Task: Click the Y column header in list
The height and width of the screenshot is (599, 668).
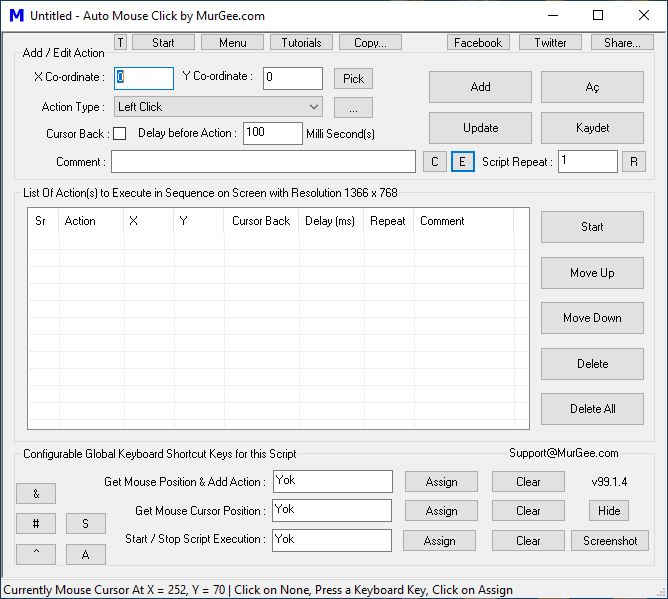Action: 199,221
